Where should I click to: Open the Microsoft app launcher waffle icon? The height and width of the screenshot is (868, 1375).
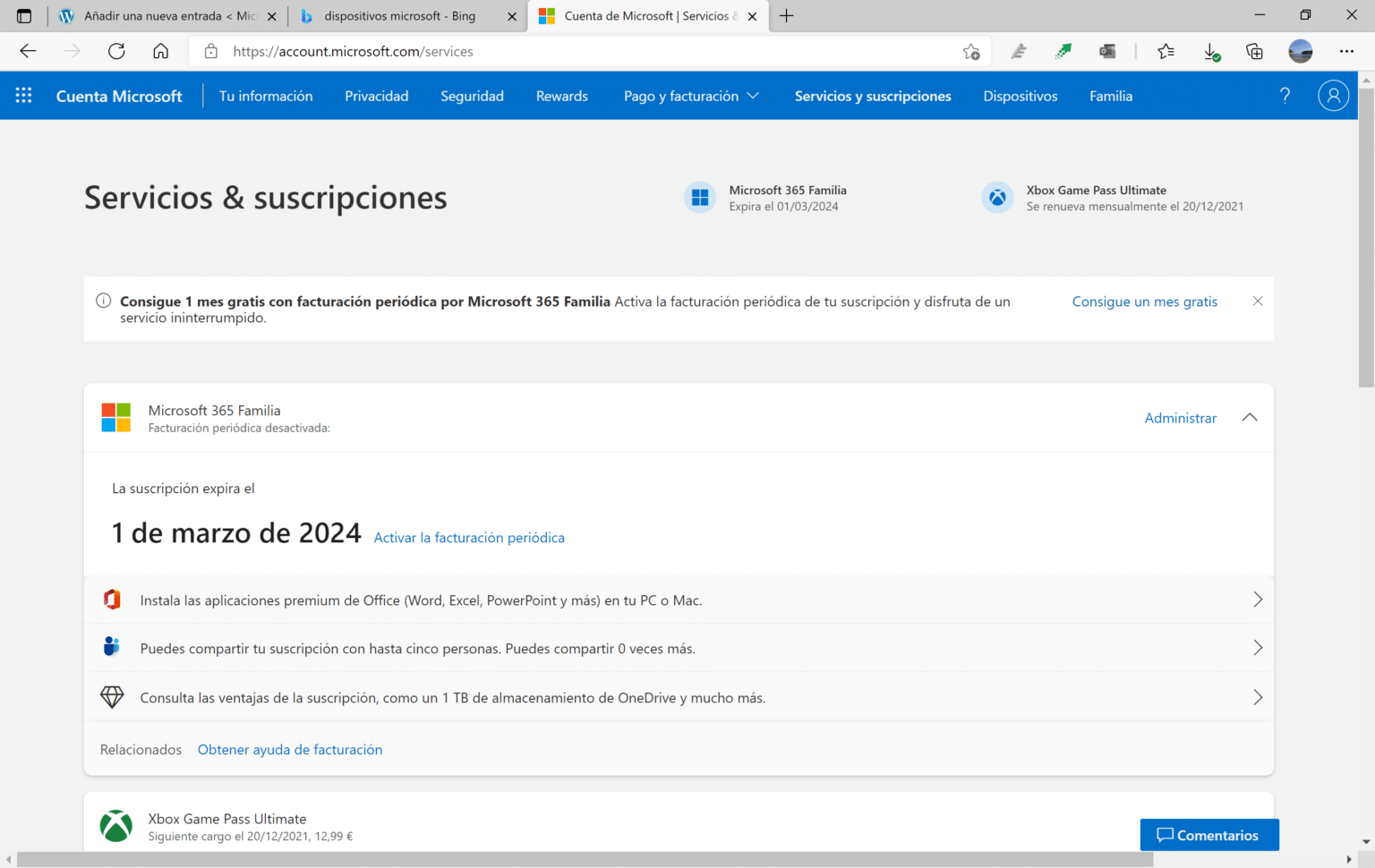coord(23,95)
